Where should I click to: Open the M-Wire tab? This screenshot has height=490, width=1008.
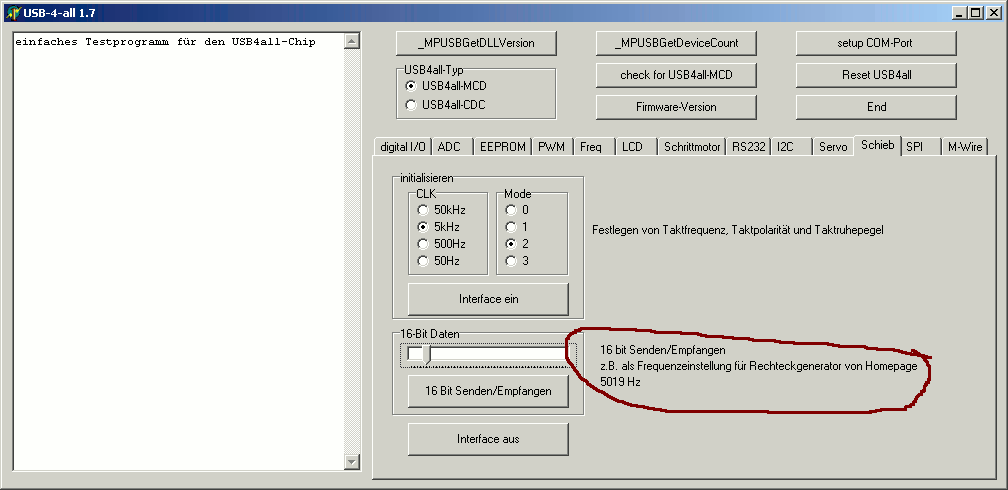pos(966,147)
